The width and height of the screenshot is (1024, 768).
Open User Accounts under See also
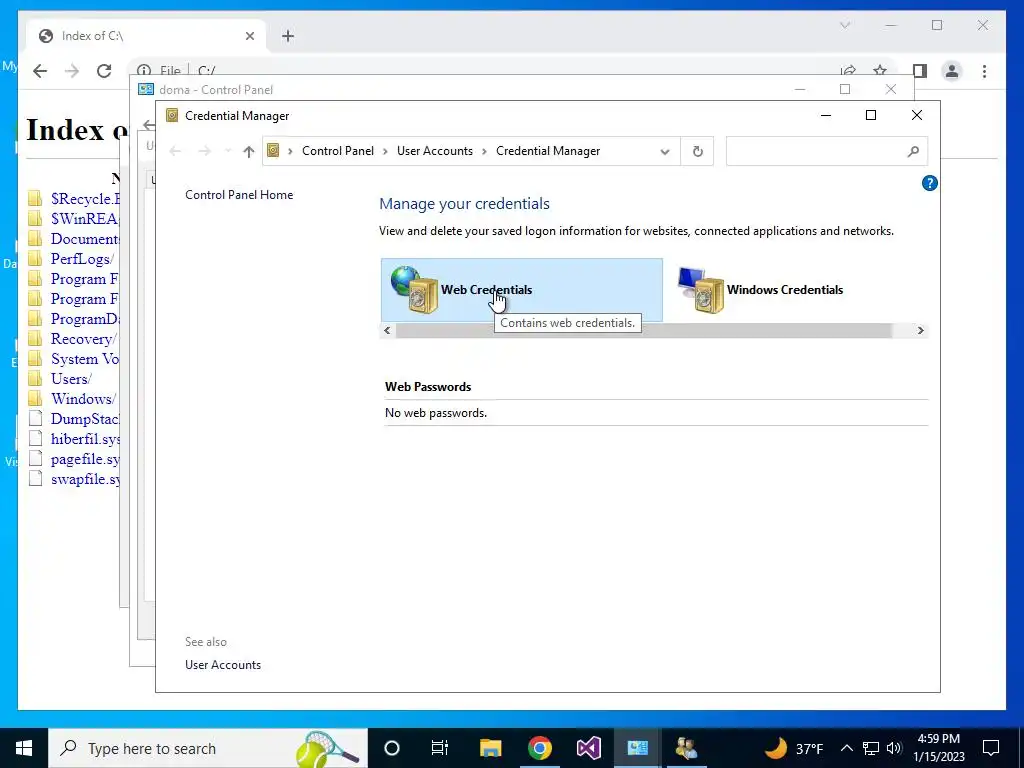(x=223, y=665)
